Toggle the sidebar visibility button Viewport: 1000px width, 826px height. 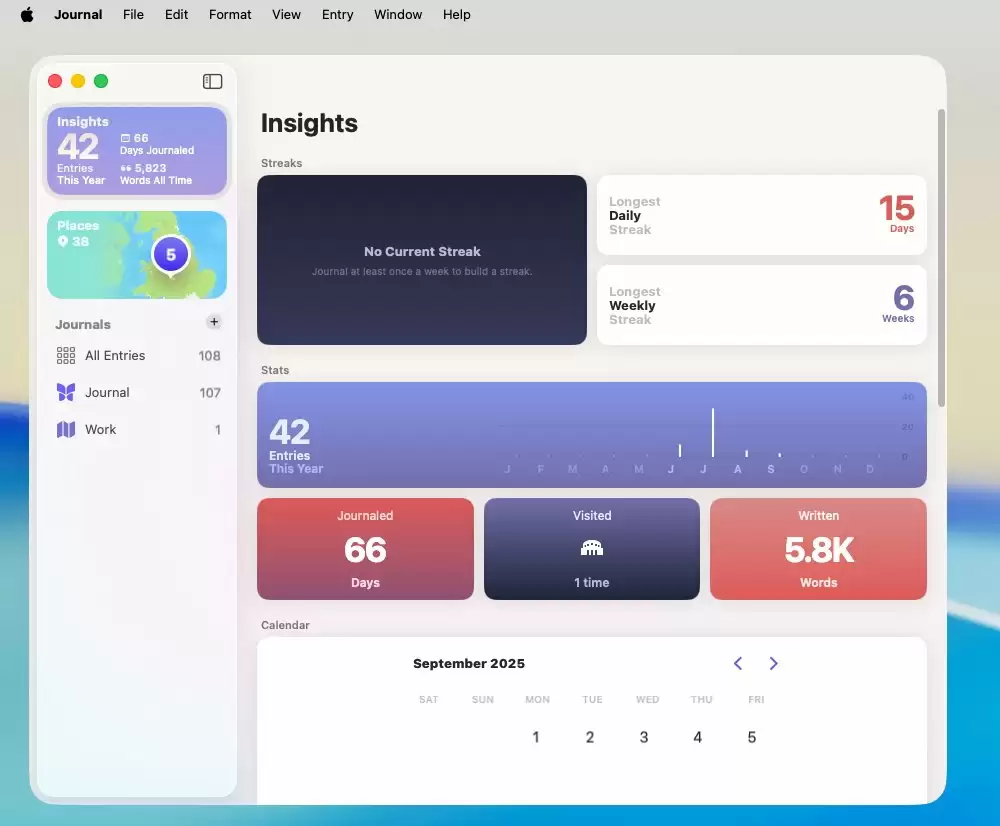tap(212, 81)
